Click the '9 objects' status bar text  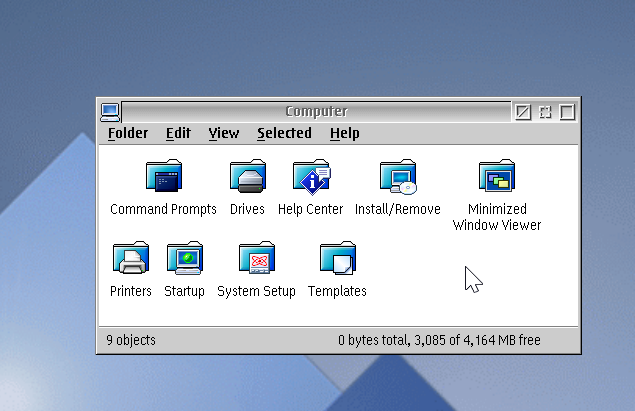[x=131, y=340]
